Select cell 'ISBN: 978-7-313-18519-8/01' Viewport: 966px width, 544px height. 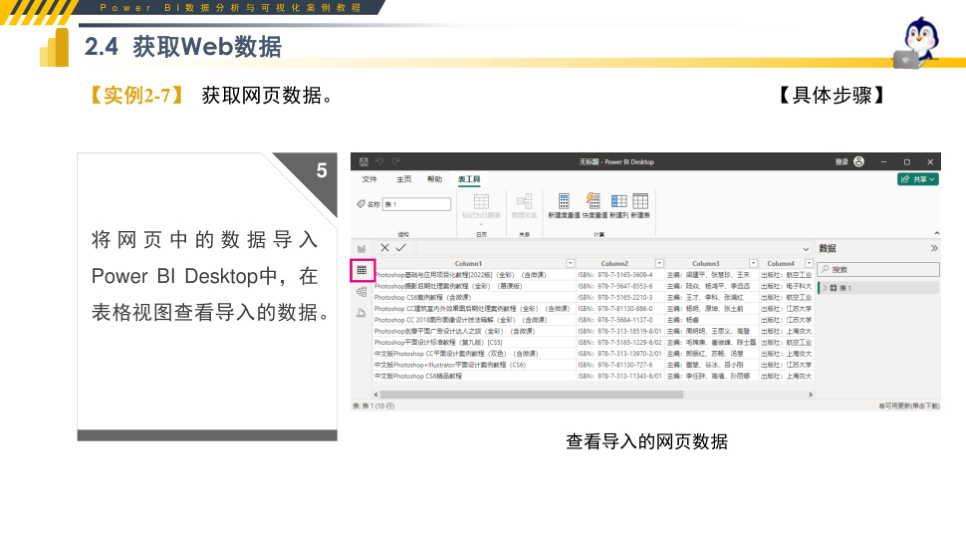[620, 331]
